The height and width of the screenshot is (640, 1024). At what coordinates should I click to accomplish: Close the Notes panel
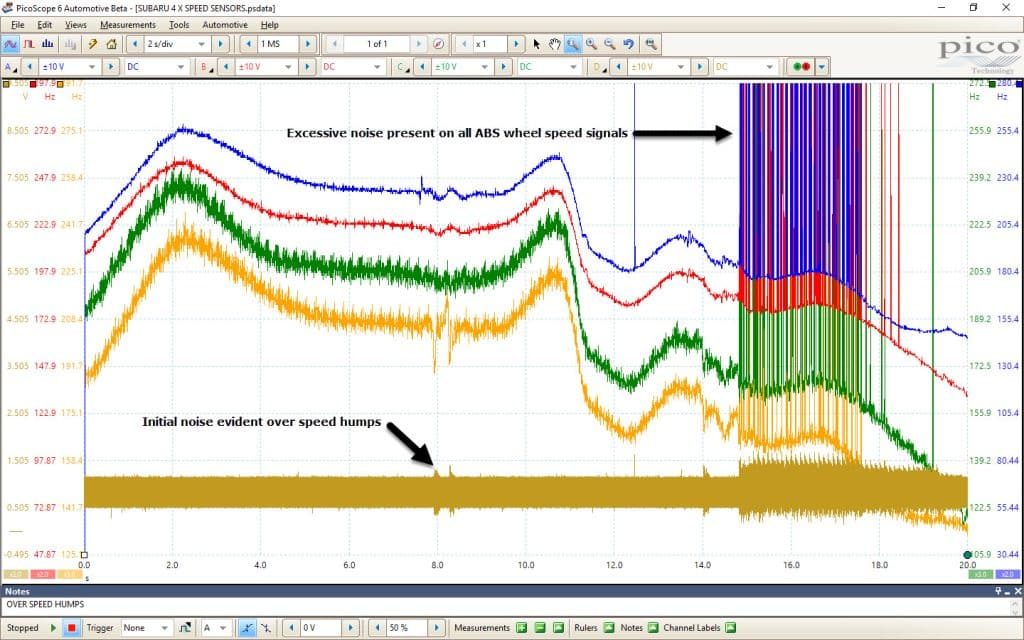coord(1017,591)
